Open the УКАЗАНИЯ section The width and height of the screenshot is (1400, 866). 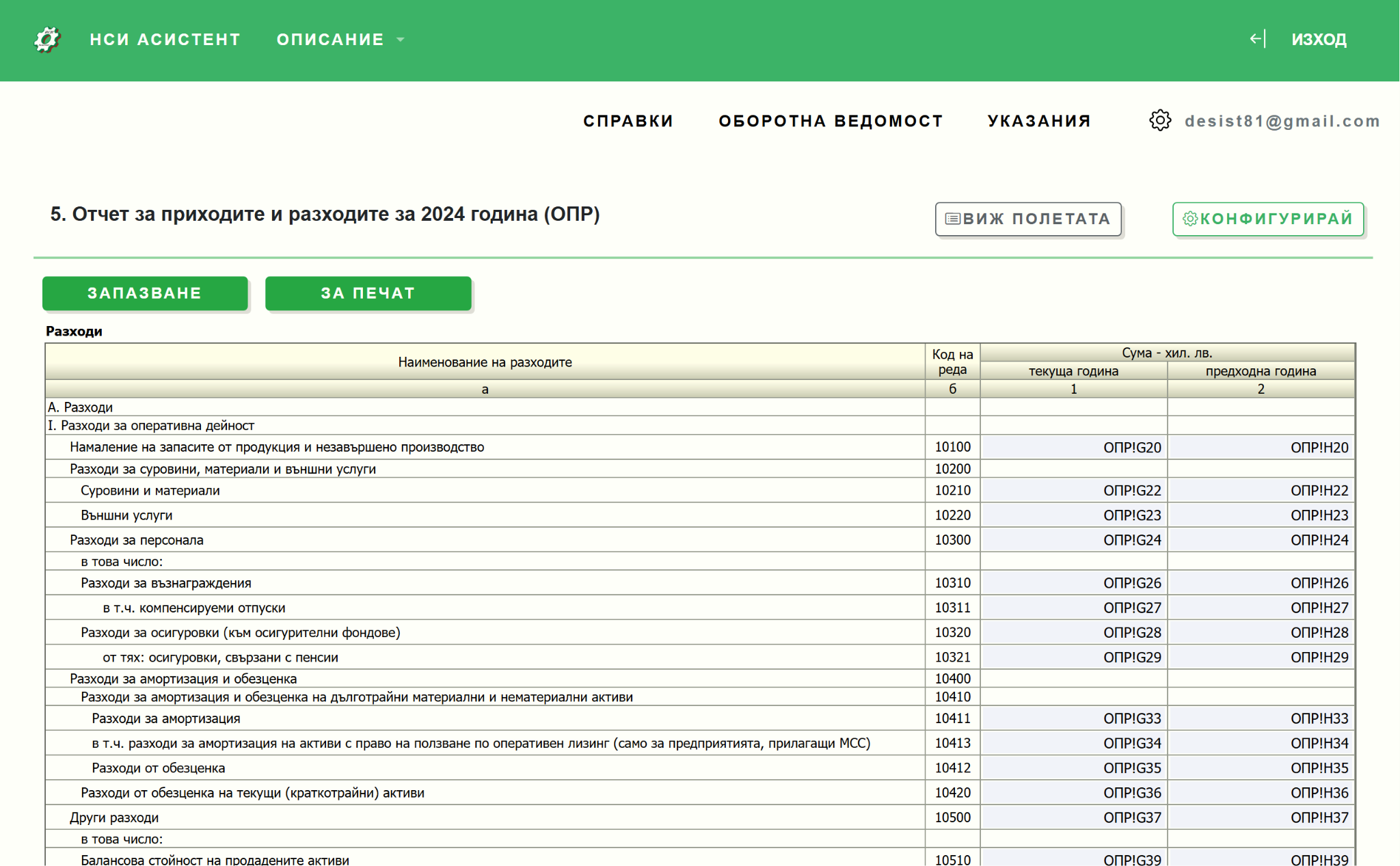tap(1039, 121)
